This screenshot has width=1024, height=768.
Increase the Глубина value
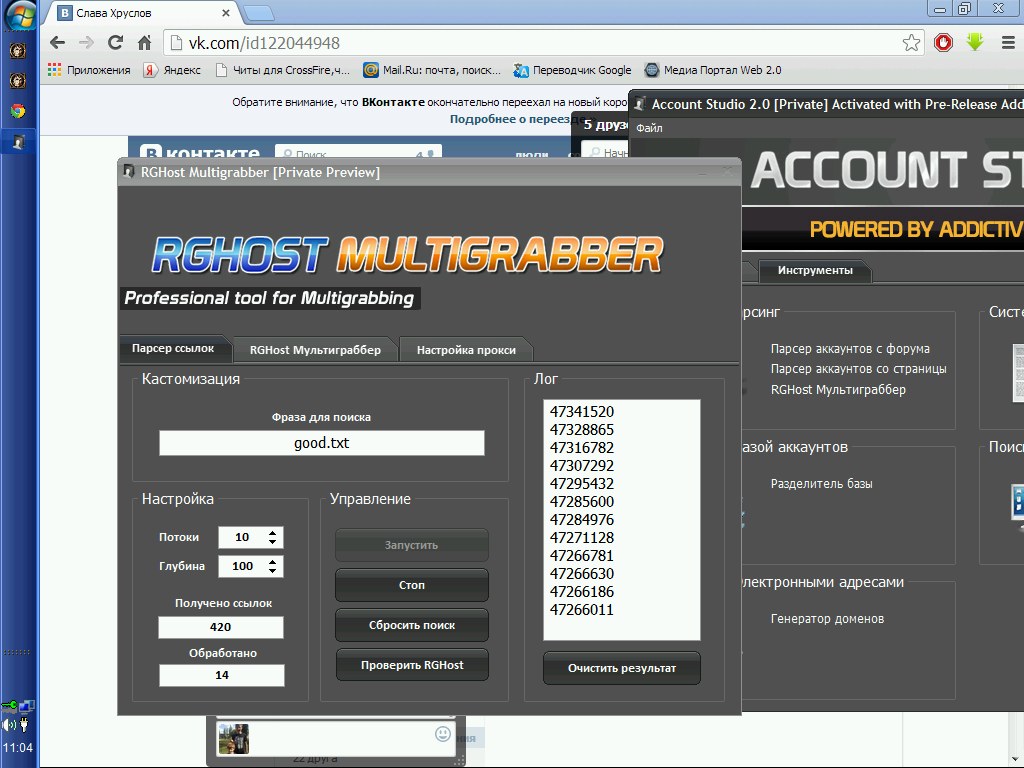pos(272,562)
